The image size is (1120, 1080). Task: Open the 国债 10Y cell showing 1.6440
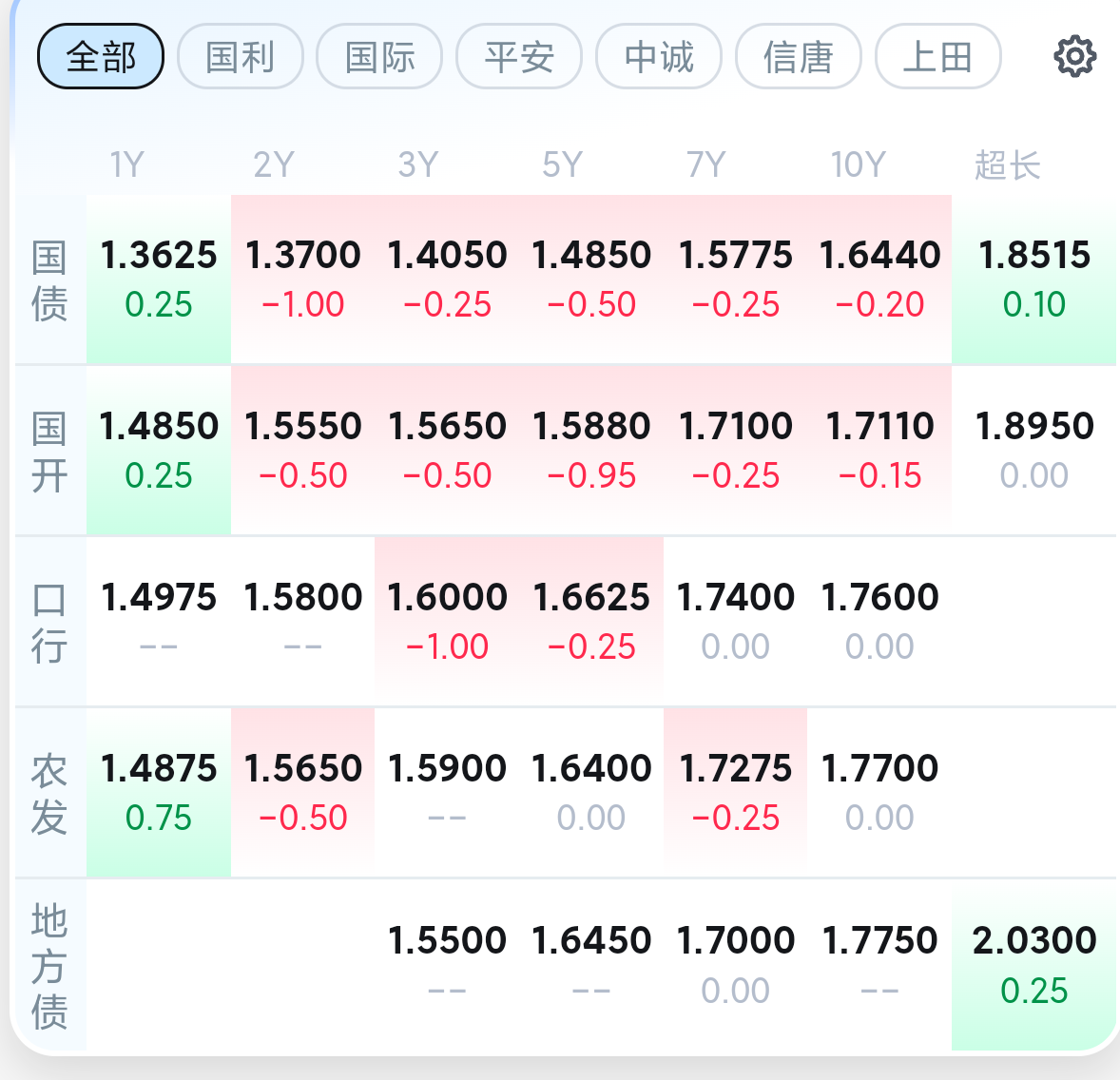879,280
